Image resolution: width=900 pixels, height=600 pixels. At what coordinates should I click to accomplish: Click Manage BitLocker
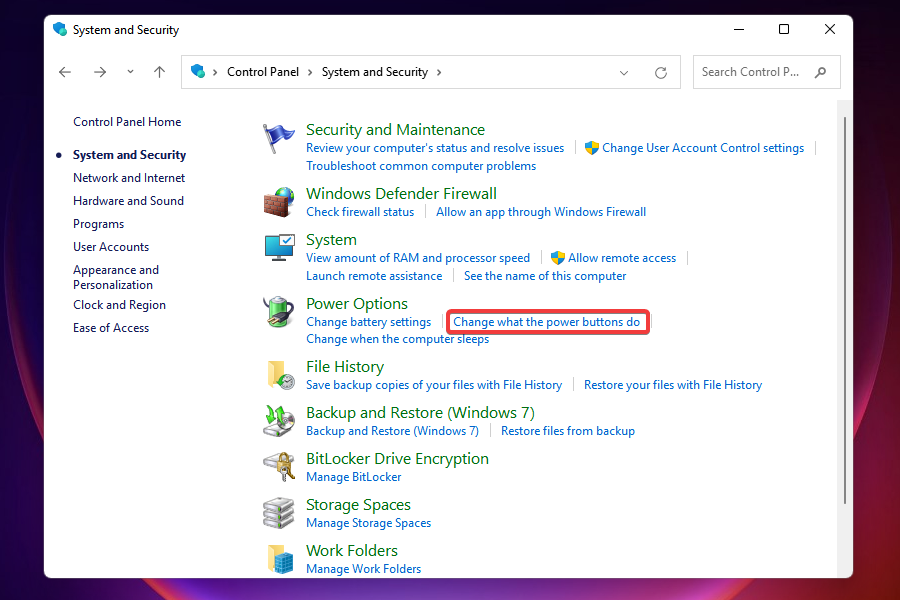pos(354,477)
